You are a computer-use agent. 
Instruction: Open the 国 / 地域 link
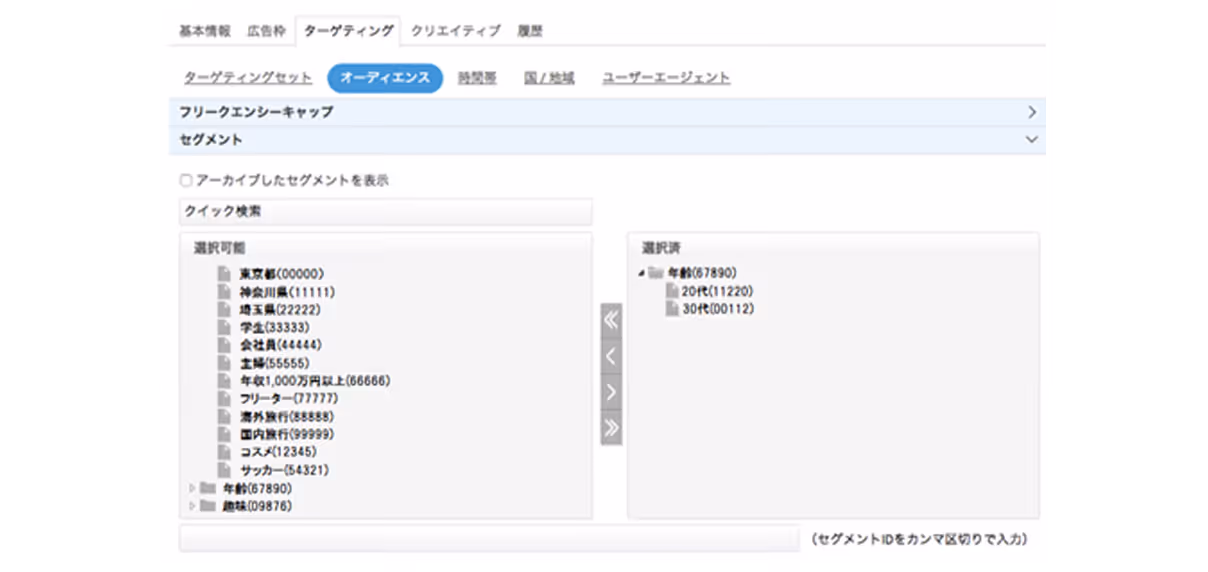tap(549, 78)
